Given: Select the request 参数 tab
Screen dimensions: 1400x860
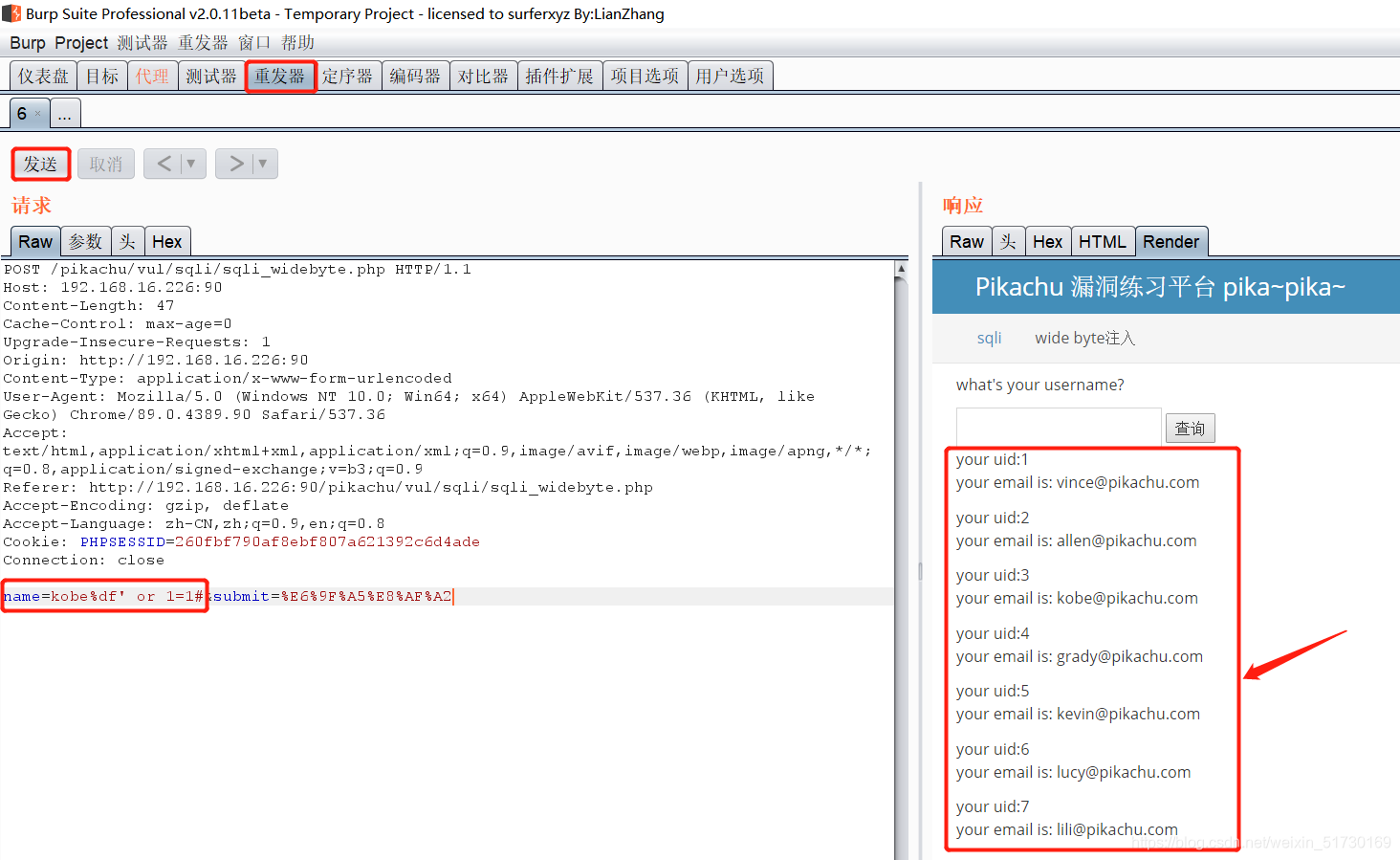Looking at the screenshot, I should [x=85, y=242].
